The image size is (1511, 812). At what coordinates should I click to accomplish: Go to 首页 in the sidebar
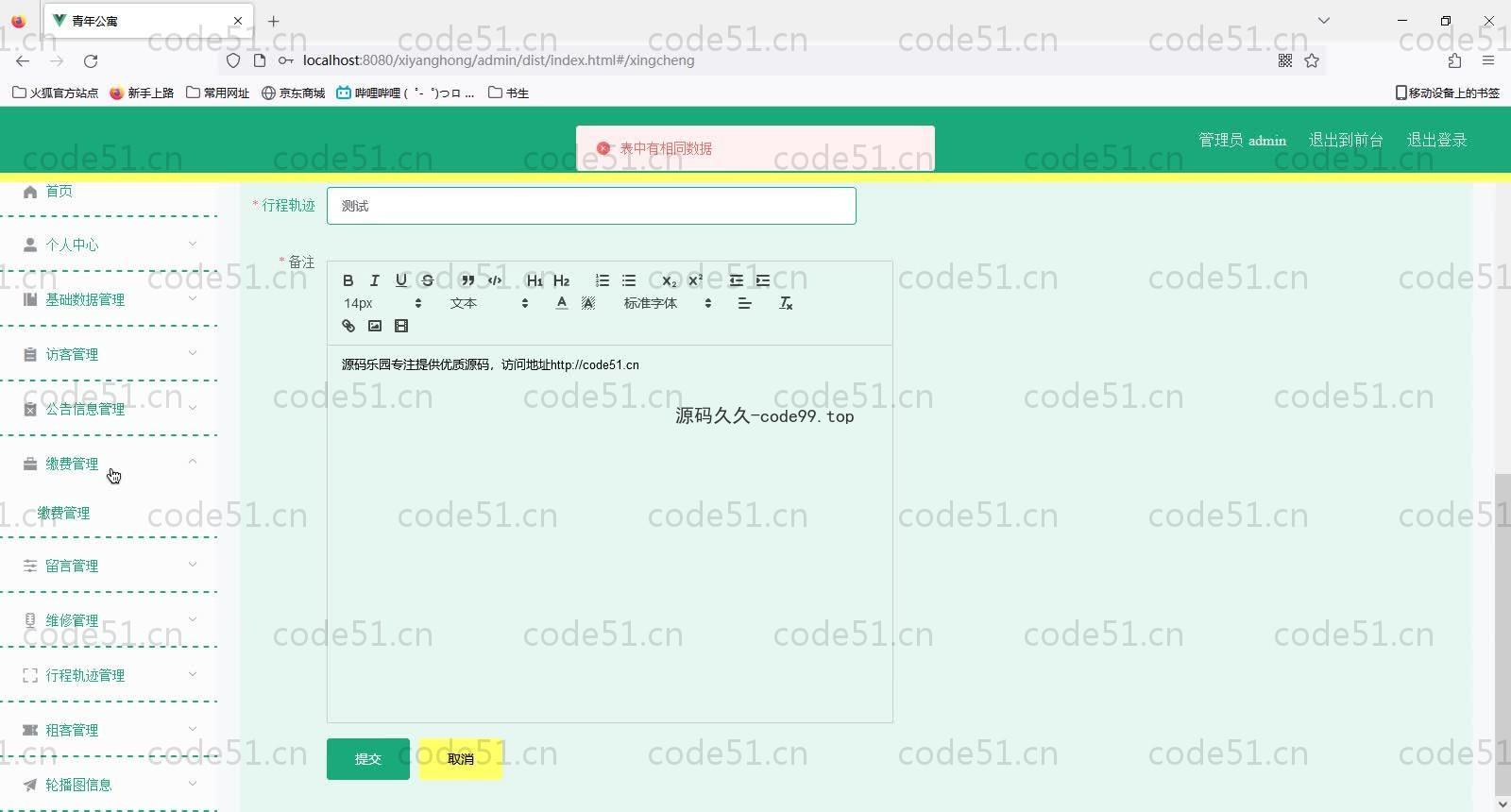click(x=59, y=191)
